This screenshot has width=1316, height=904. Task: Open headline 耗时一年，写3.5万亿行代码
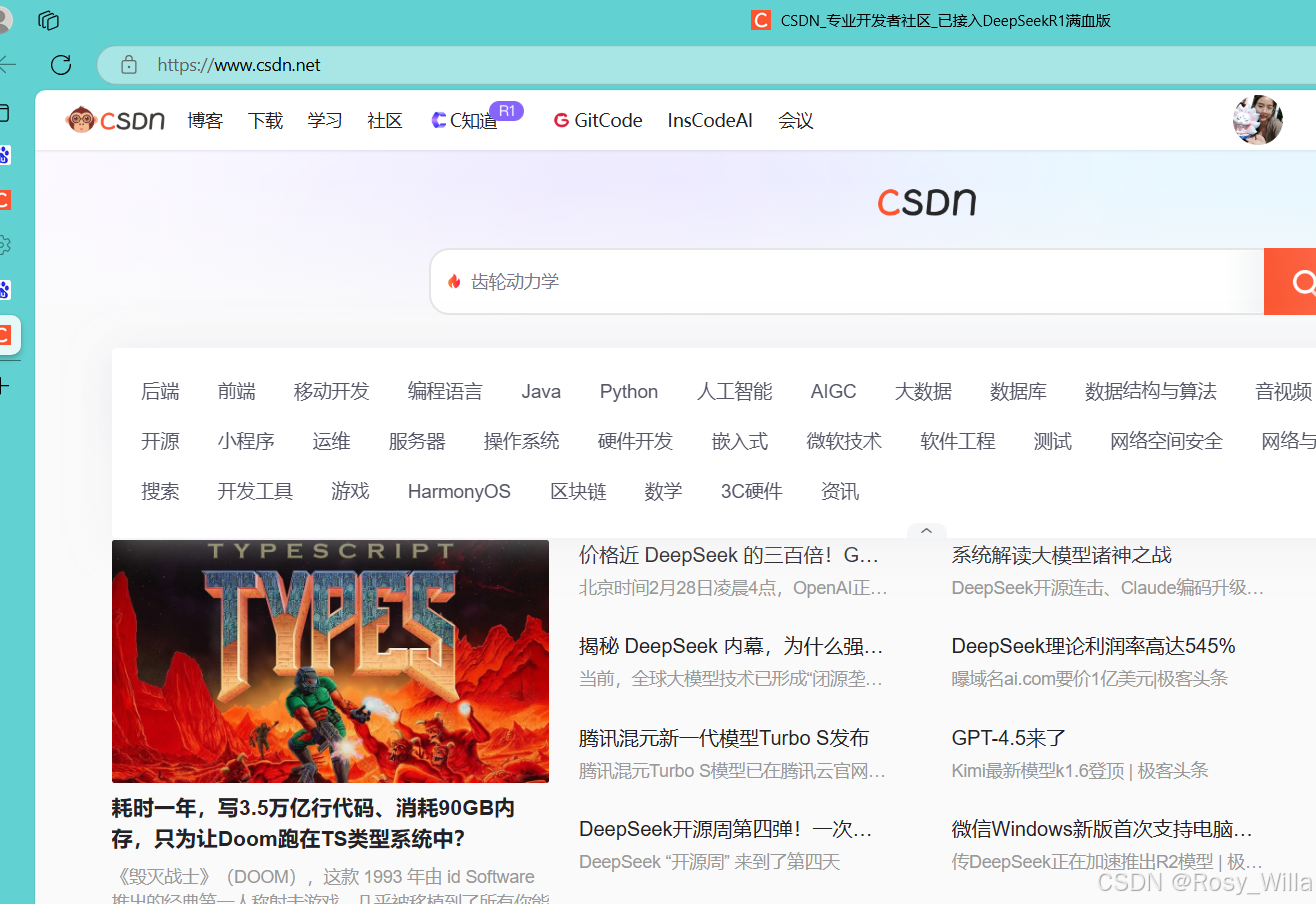pyautogui.click(x=313, y=823)
